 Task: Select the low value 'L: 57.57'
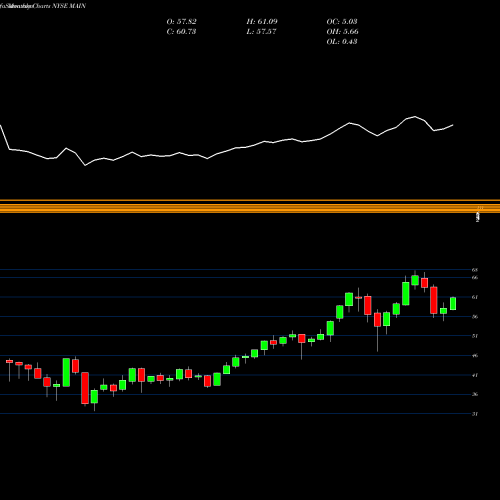261,32
